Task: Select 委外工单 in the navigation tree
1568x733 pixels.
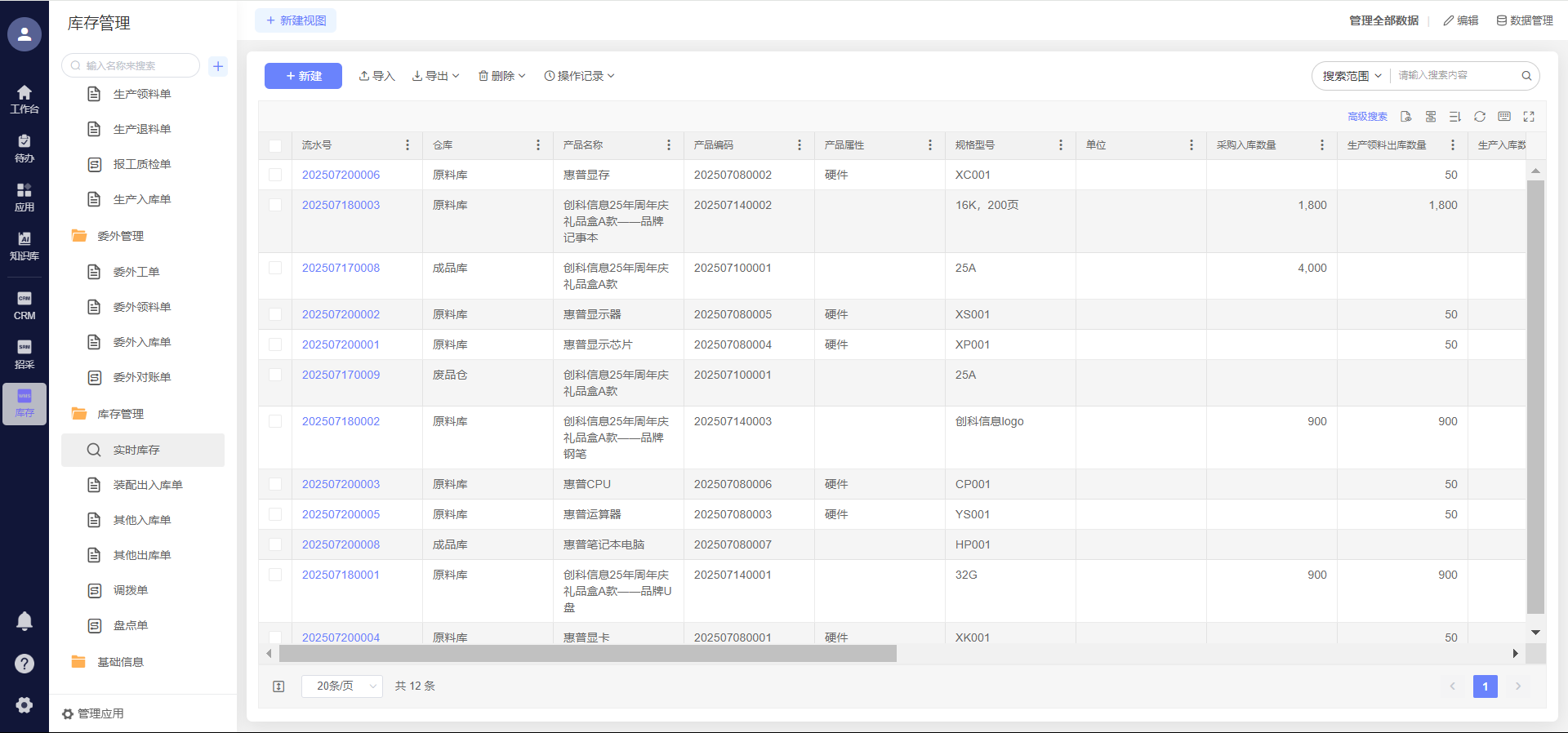Action: click(136, 272)
